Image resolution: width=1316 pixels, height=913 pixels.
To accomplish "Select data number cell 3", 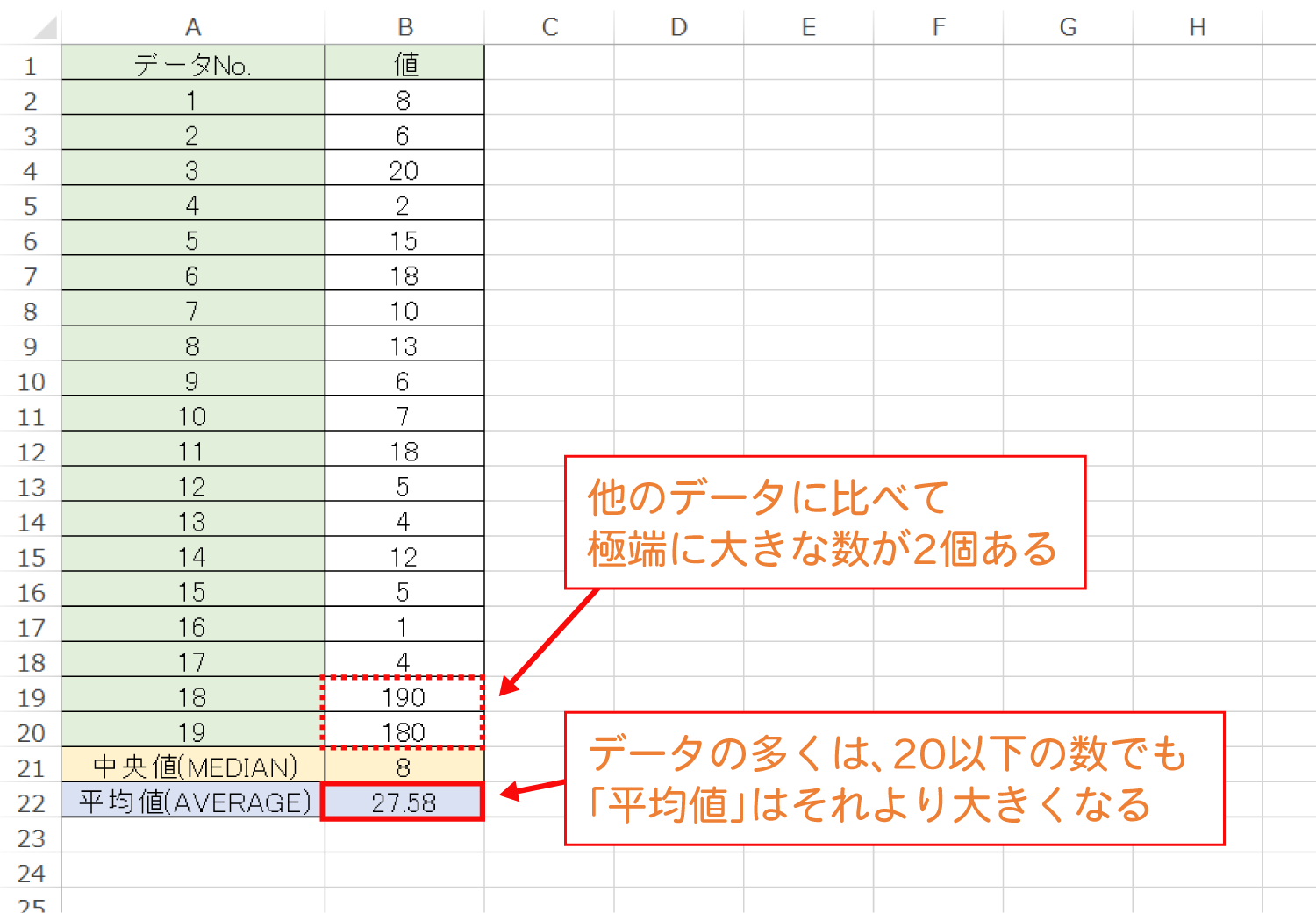I will (x=193, y=168).
